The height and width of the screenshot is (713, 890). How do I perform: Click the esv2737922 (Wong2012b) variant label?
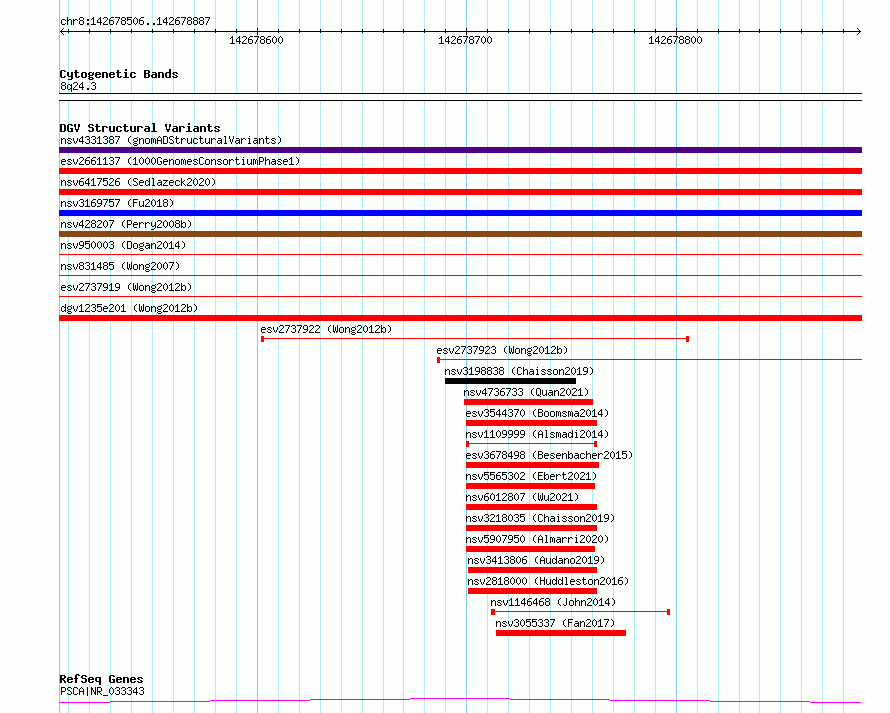coord(326,329)
